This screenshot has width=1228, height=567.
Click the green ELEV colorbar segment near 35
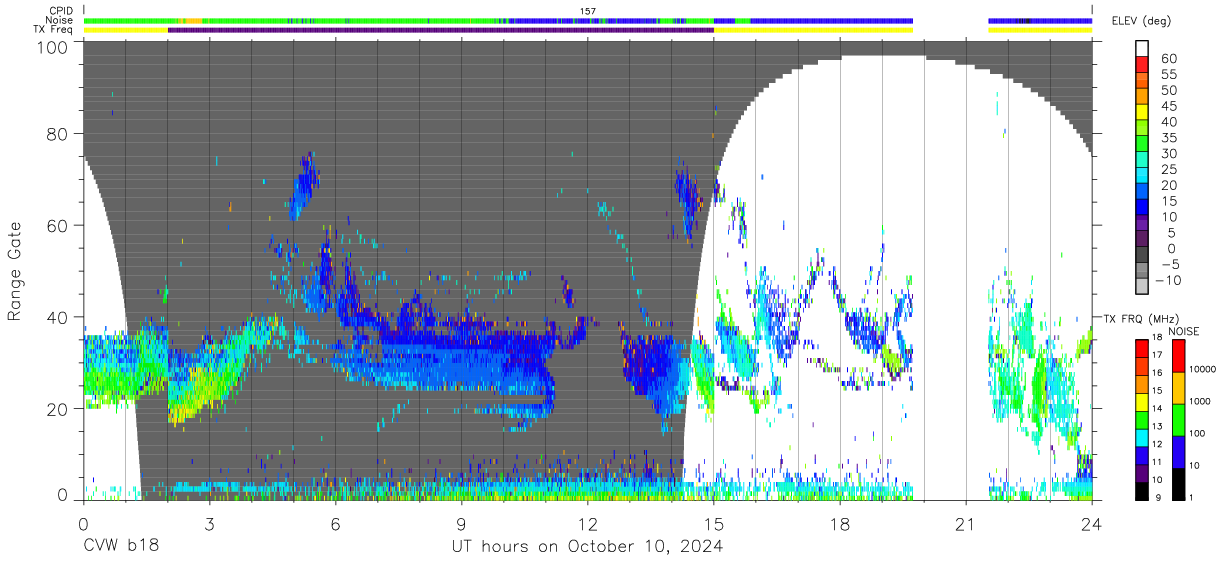(1142, 144)
